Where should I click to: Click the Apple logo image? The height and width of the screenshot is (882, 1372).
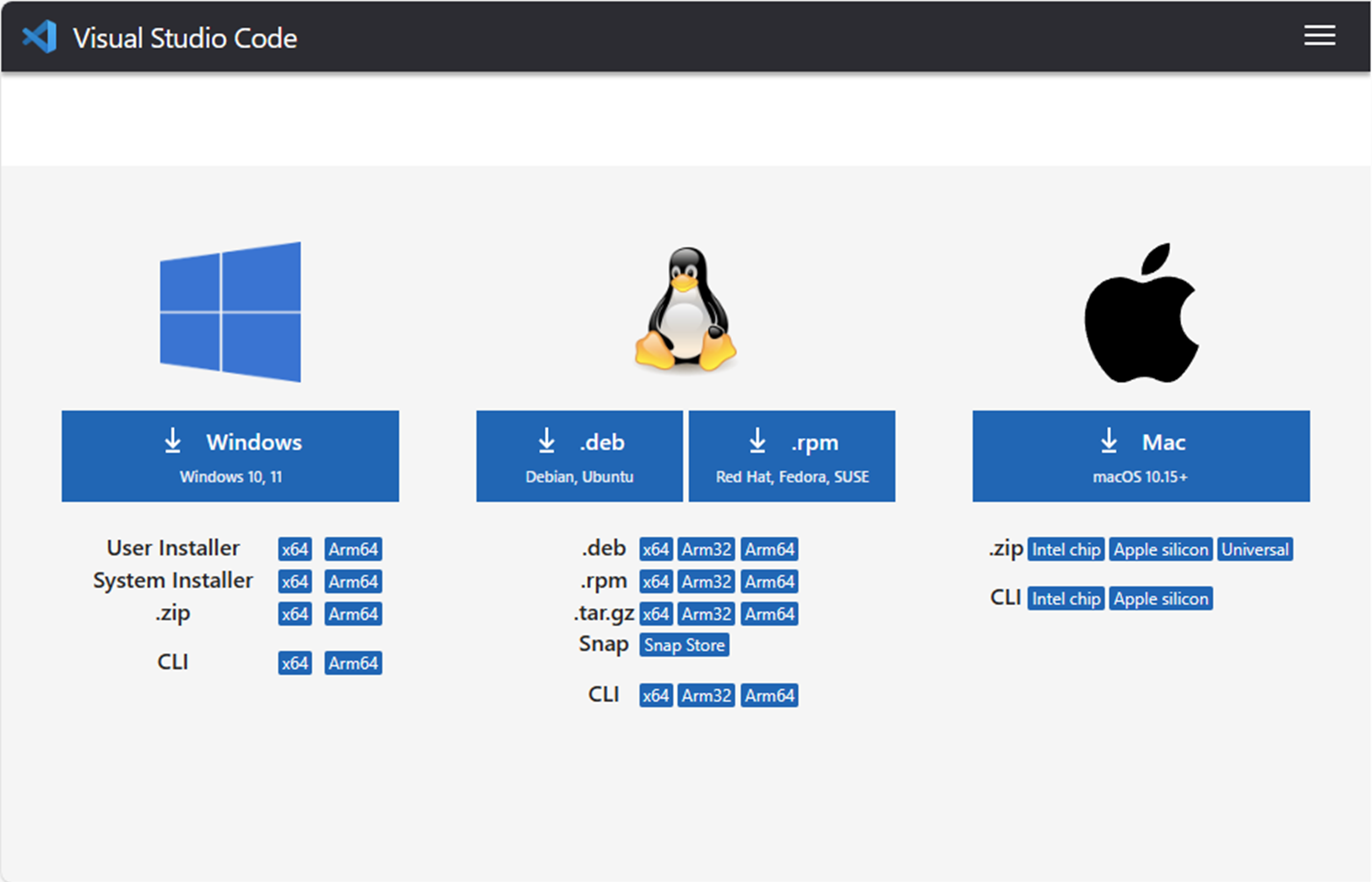click(x=1142, y=313)
